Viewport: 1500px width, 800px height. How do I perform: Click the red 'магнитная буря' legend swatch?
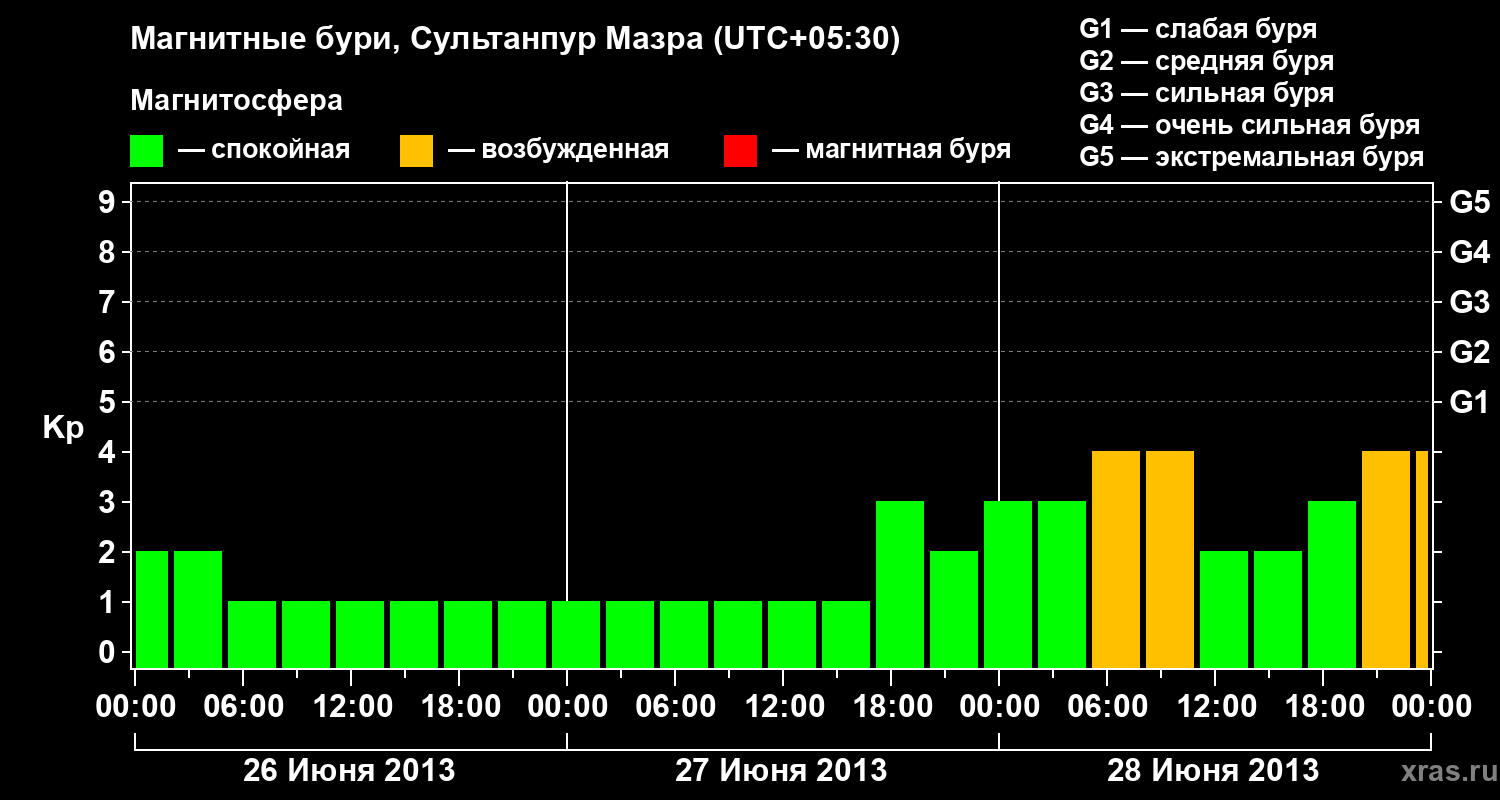tap(740, 151)
